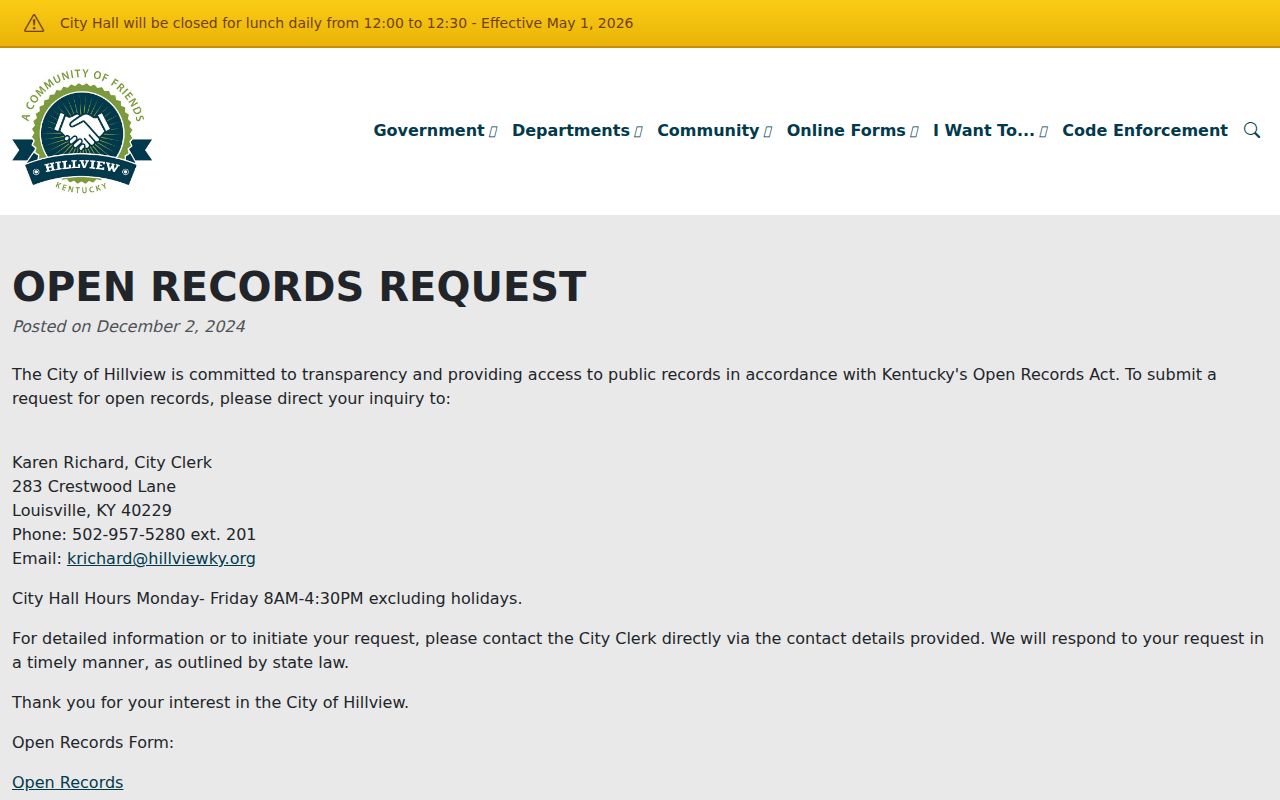Click the City Hall lunch closure notice text
This screenshot has height=800, width=1280.
pos(346,23)
